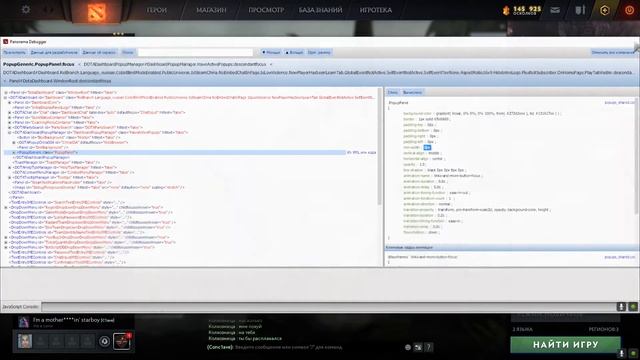The height and width of the screenshot is (360, 640).
Task: Expand the DOTAHUDTipManager tree node
Action: click(x=9, y=168)
